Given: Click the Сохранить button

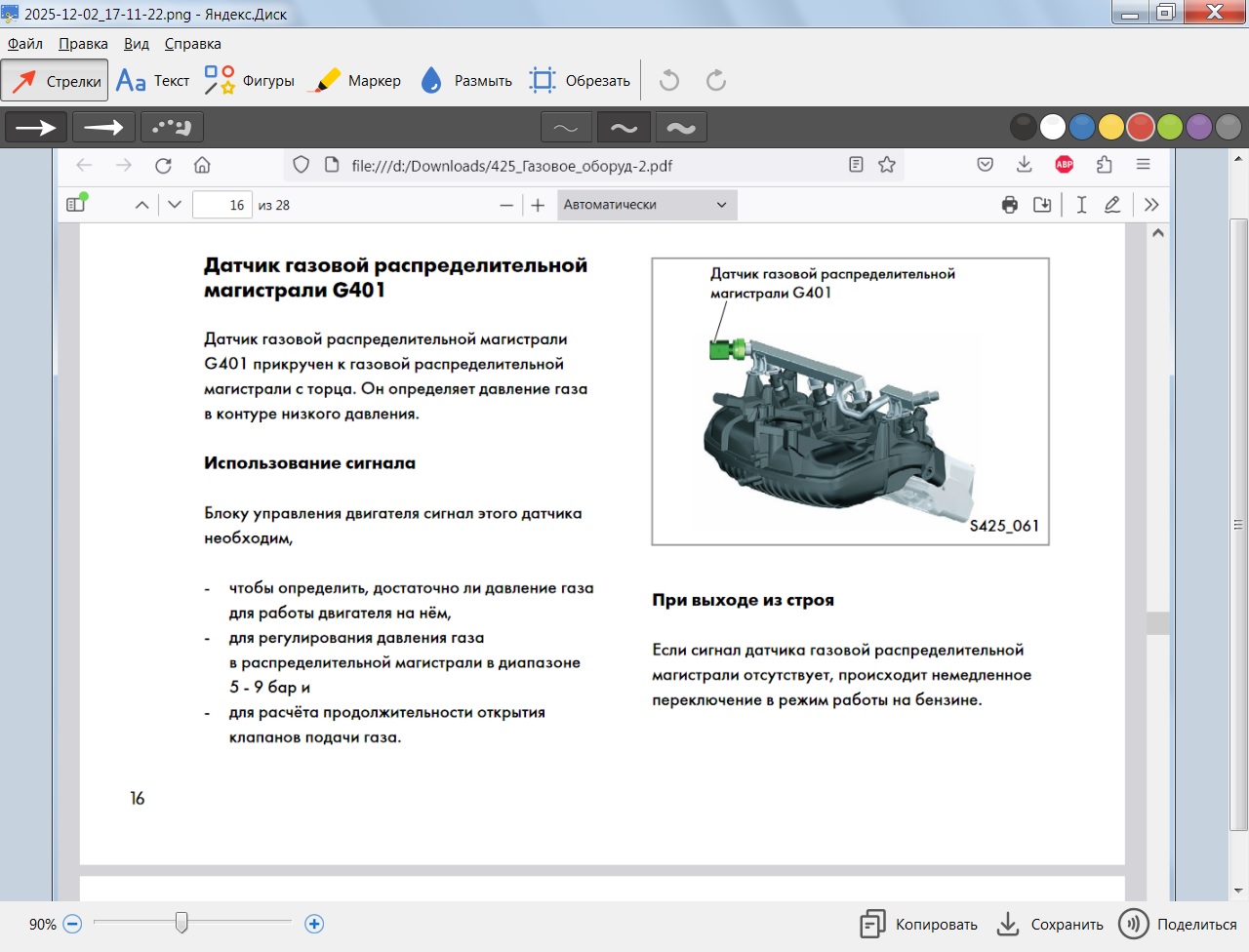Looking at the screenshot, I should (x=1050, y=925).
